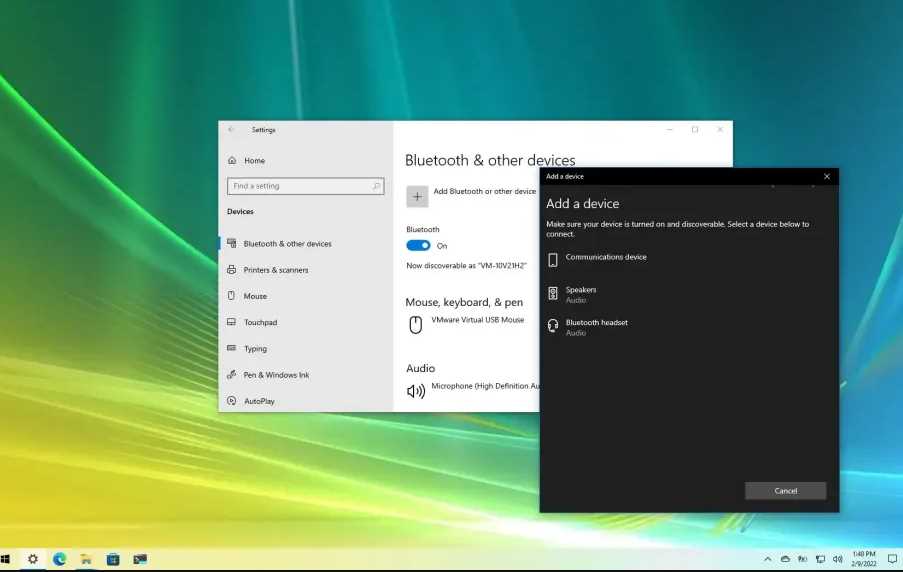The width and height of the screenshot is (903, 572).
Task: Select the Communications device phone icon
Action: pyautogui.click(x=553, y=260)
